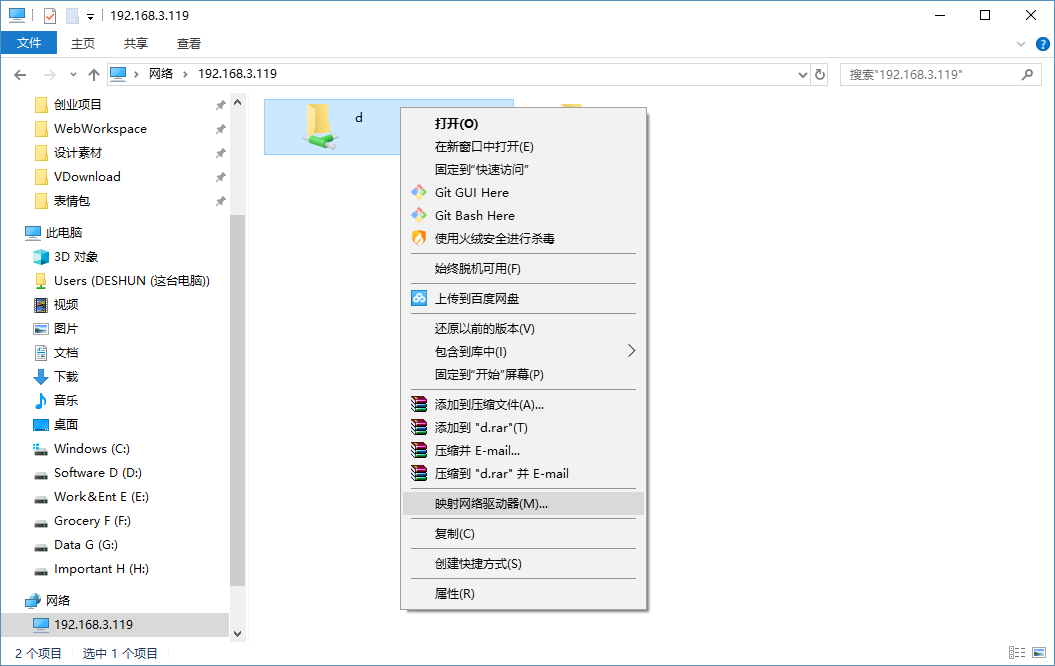Click the Git Bash Here icon

click(x=419, y=215)
